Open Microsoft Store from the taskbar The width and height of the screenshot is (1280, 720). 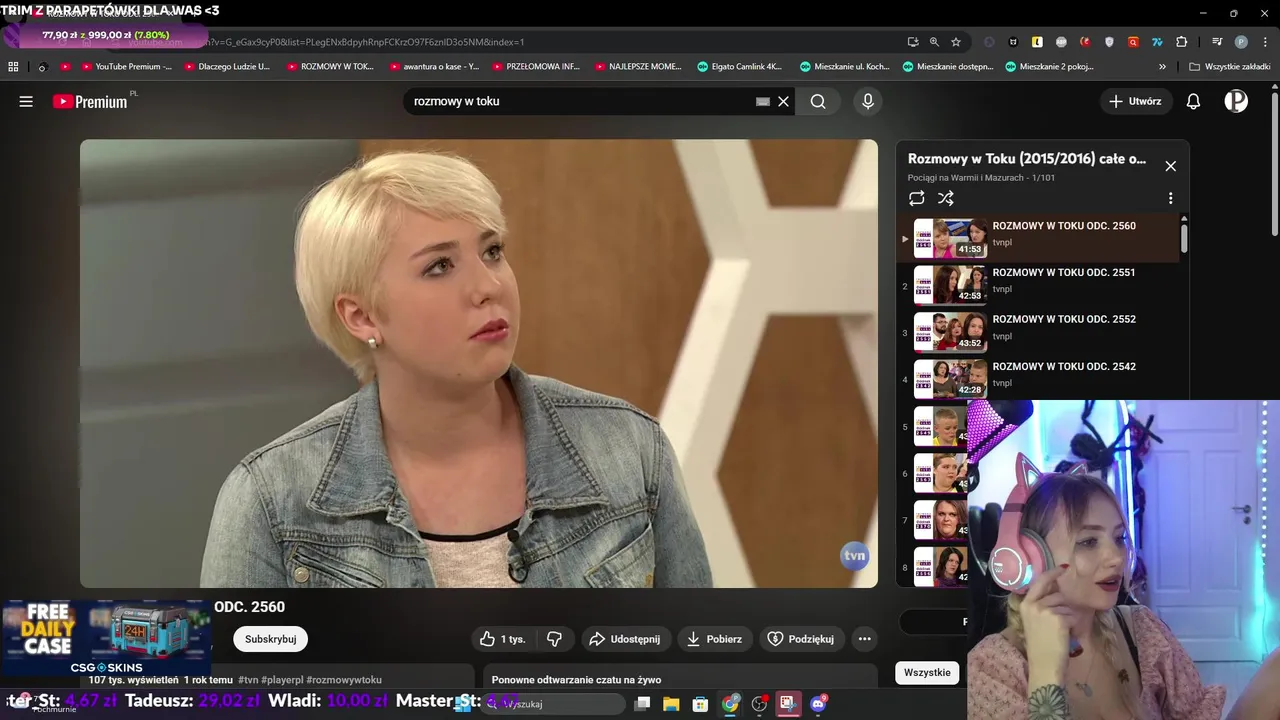pyautogui.click(x=700, y=704)
